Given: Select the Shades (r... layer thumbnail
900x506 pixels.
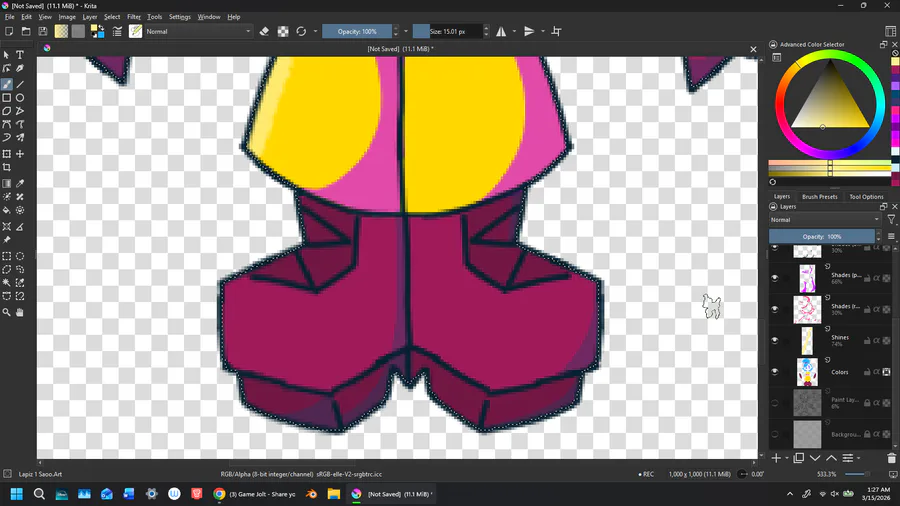Looking at the screenshot, I should click(807, 309).
